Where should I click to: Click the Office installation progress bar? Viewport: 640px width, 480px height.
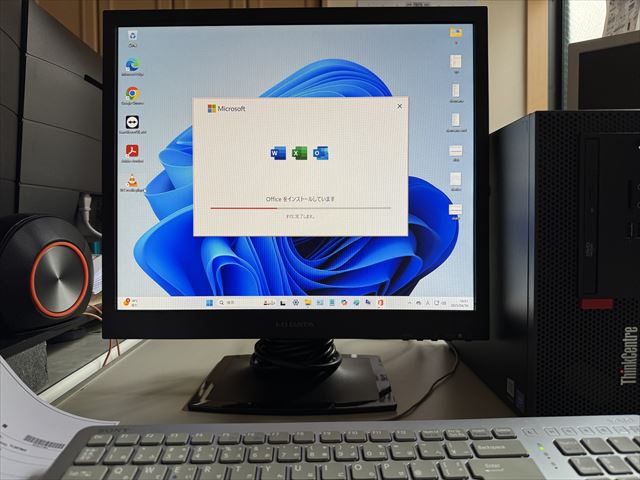300,208
